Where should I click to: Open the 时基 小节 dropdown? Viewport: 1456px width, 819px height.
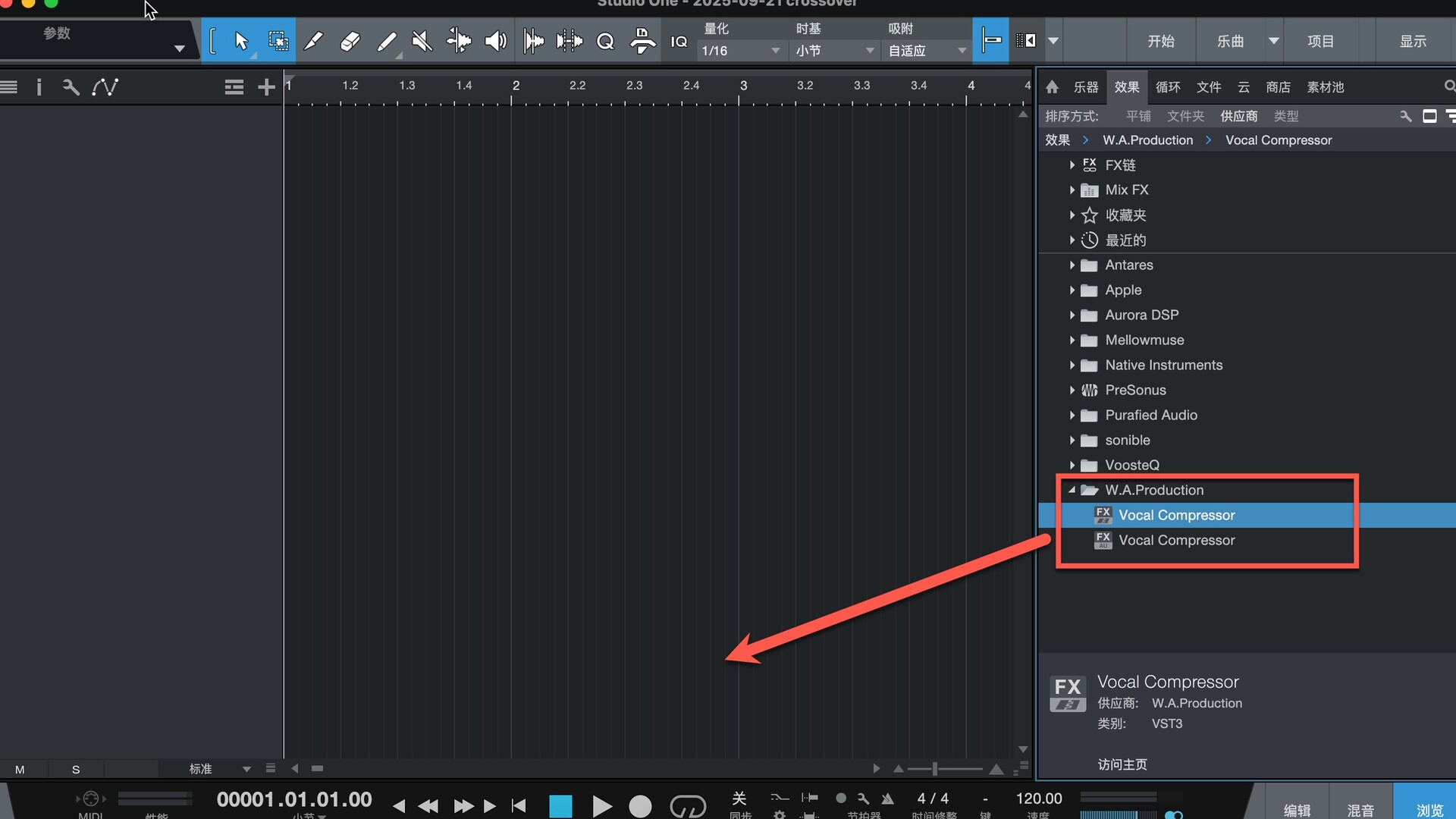coord(834,51)
